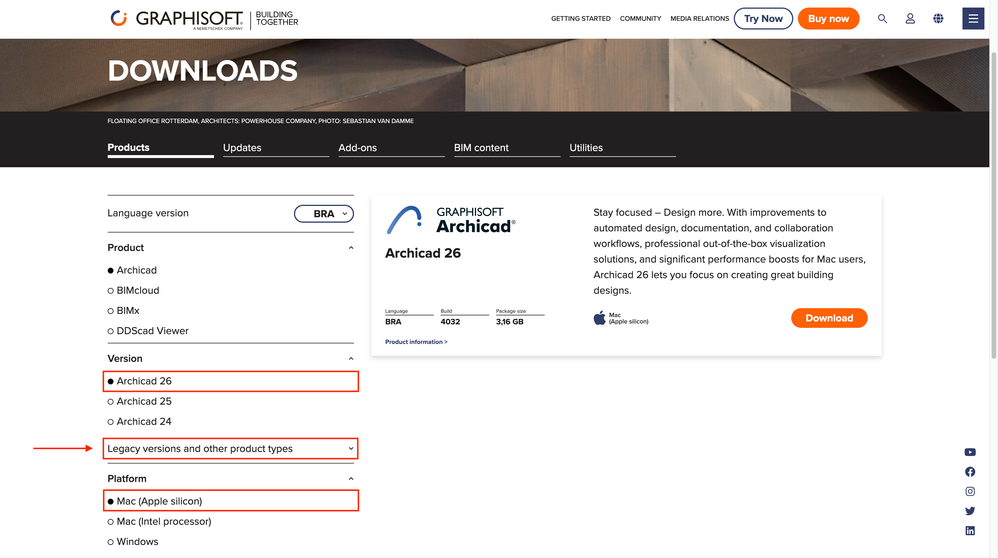Click the Buy now button
Screen dimensions: 998x558
click(x=828, y=18)
